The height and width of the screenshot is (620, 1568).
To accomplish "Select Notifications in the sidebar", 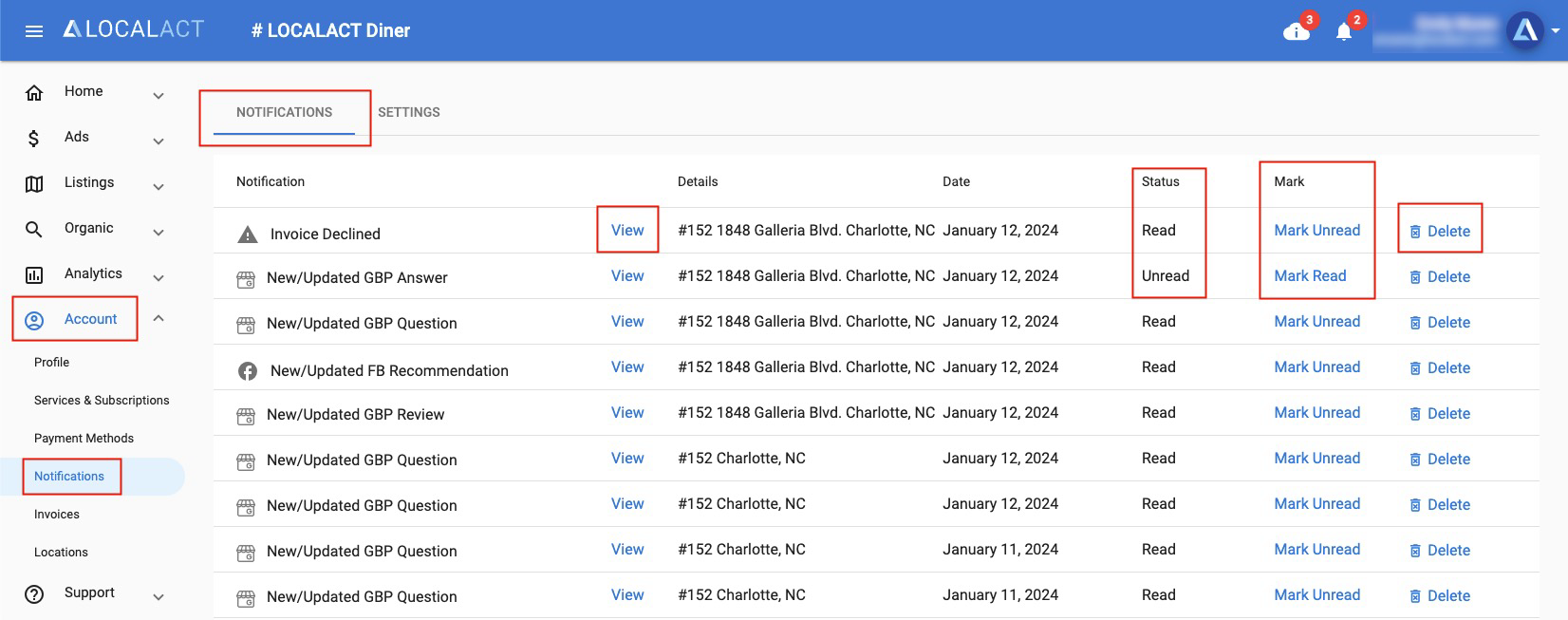I will click(69, 477).
